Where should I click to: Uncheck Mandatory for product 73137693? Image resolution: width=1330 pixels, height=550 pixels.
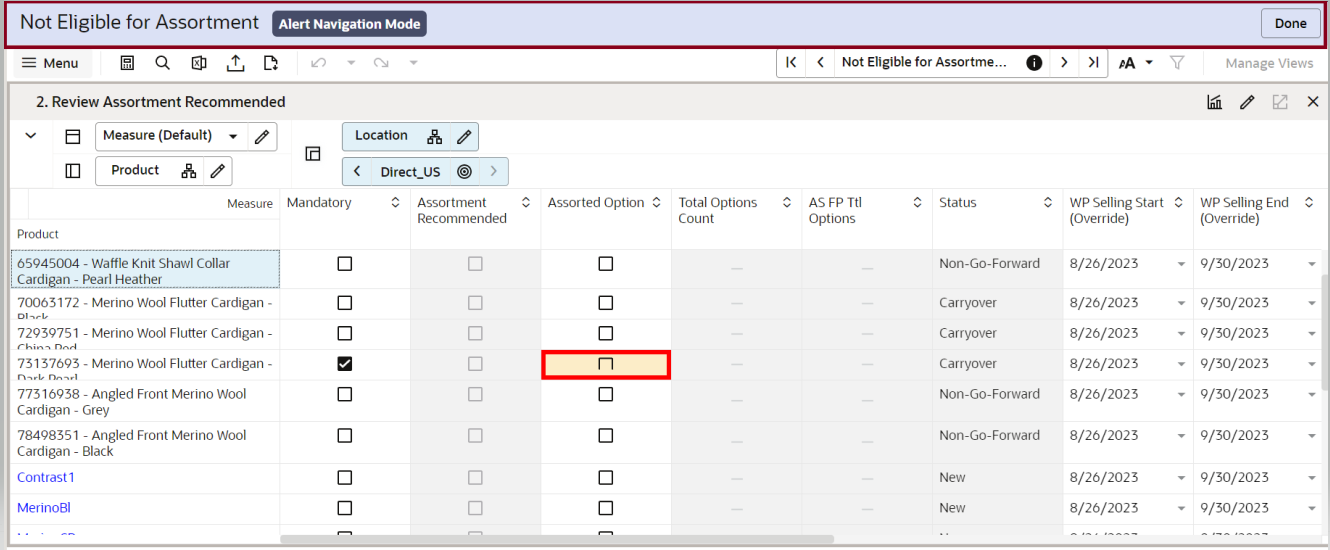click(345, 364)
